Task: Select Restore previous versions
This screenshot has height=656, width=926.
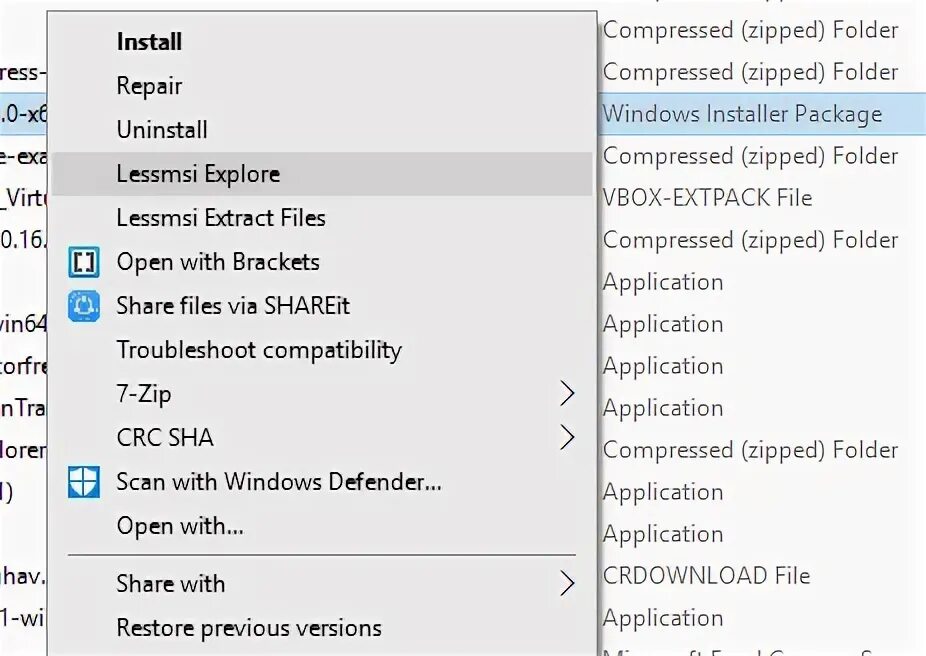Action: click(x=249, y=628)
